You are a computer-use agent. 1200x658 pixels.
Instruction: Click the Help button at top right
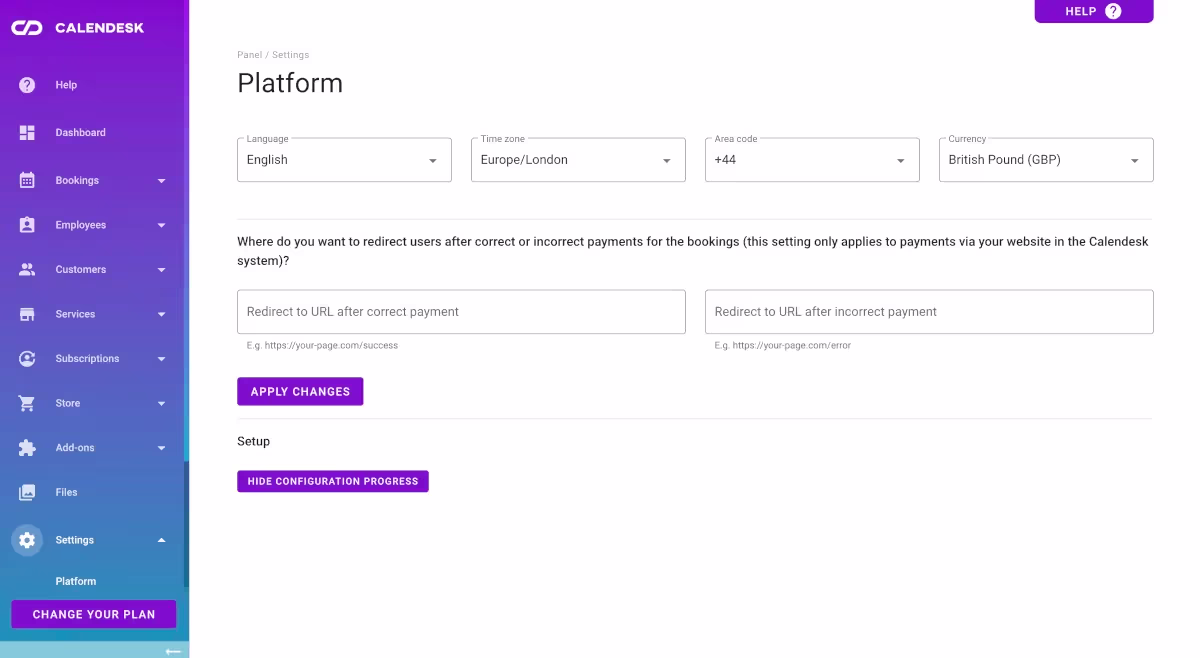1093,11
